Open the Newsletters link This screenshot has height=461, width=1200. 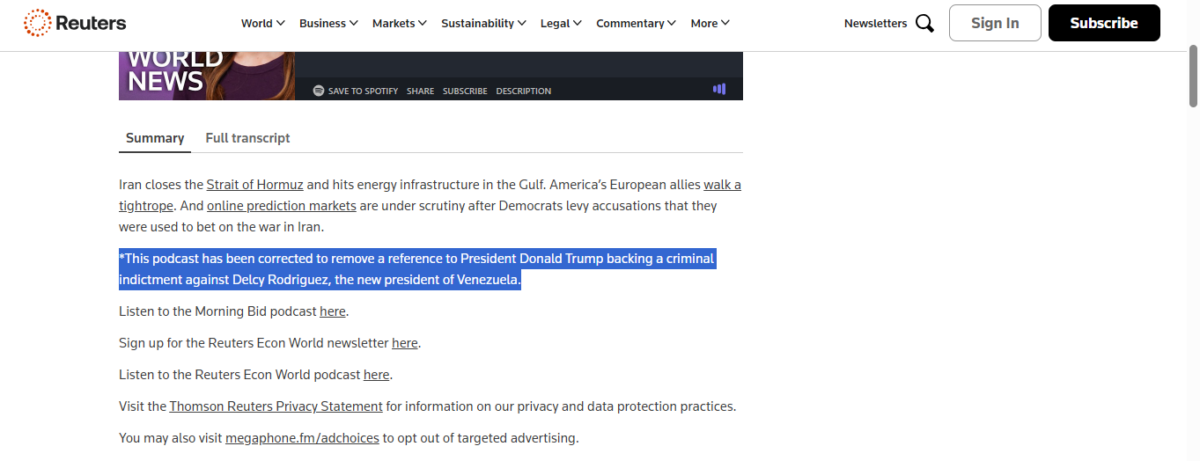875,23
